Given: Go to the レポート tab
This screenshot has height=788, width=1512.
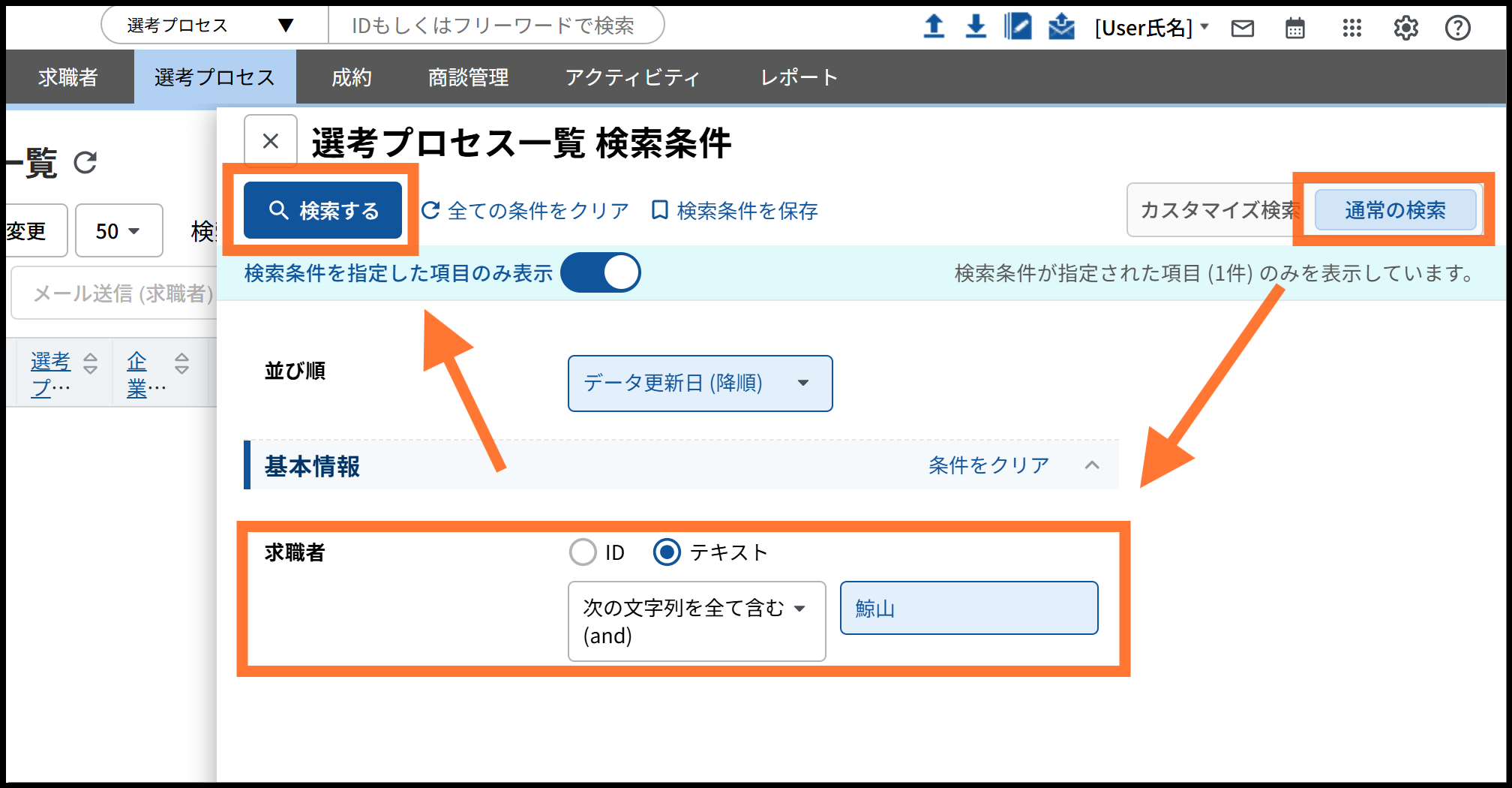Looking at the screenshot, I should point(799,77).
